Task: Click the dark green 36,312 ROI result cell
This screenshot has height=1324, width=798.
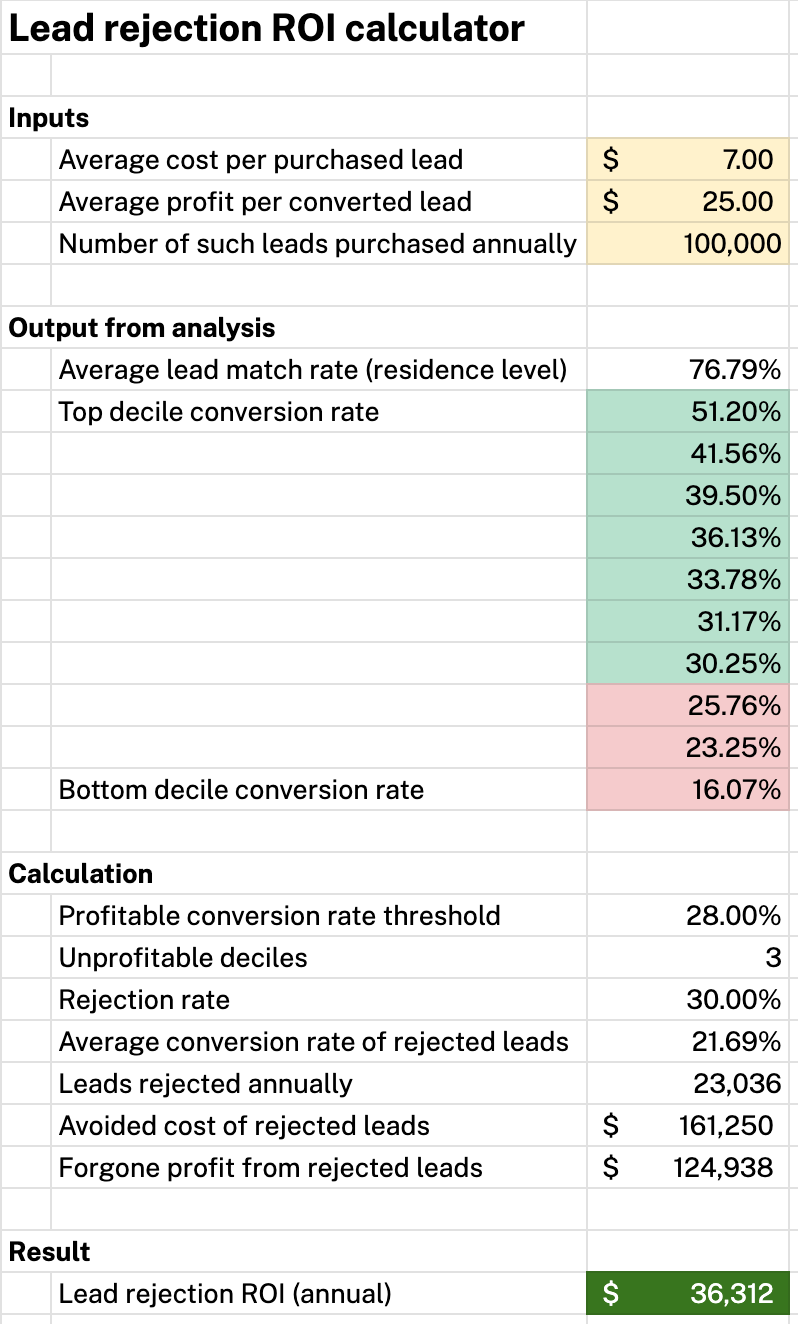Action: pos(688,1294)
